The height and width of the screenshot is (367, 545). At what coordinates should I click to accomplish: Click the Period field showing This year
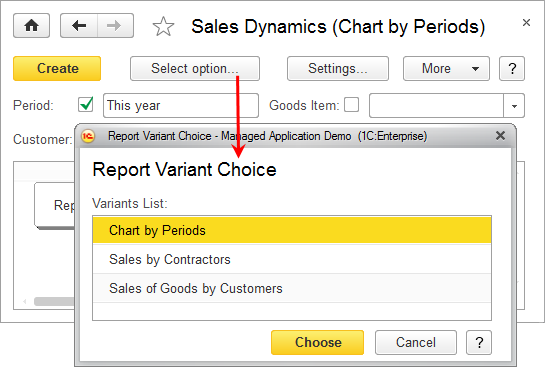coord(181,105)
